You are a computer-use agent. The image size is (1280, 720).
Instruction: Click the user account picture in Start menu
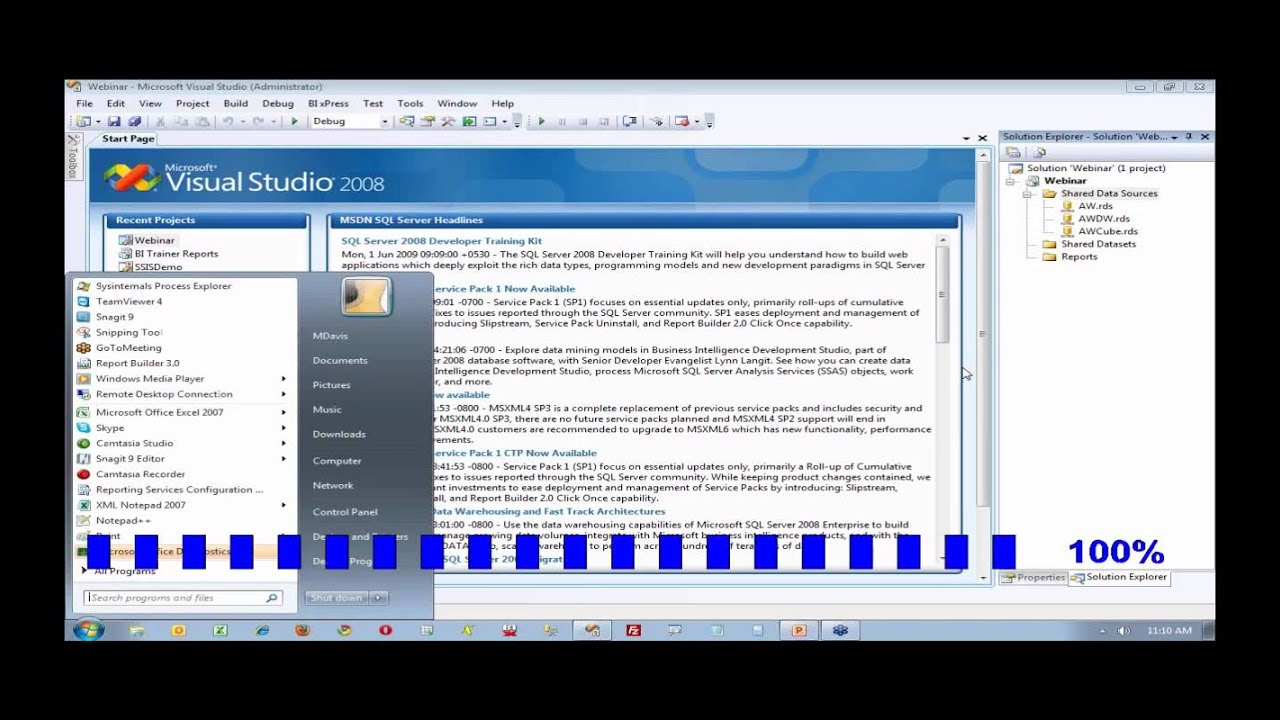click(366, 297)
